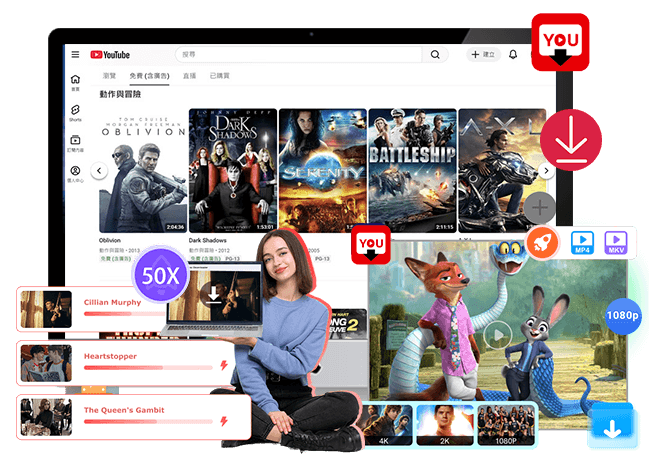Open the Serenity movie poster

coord(323,170)
